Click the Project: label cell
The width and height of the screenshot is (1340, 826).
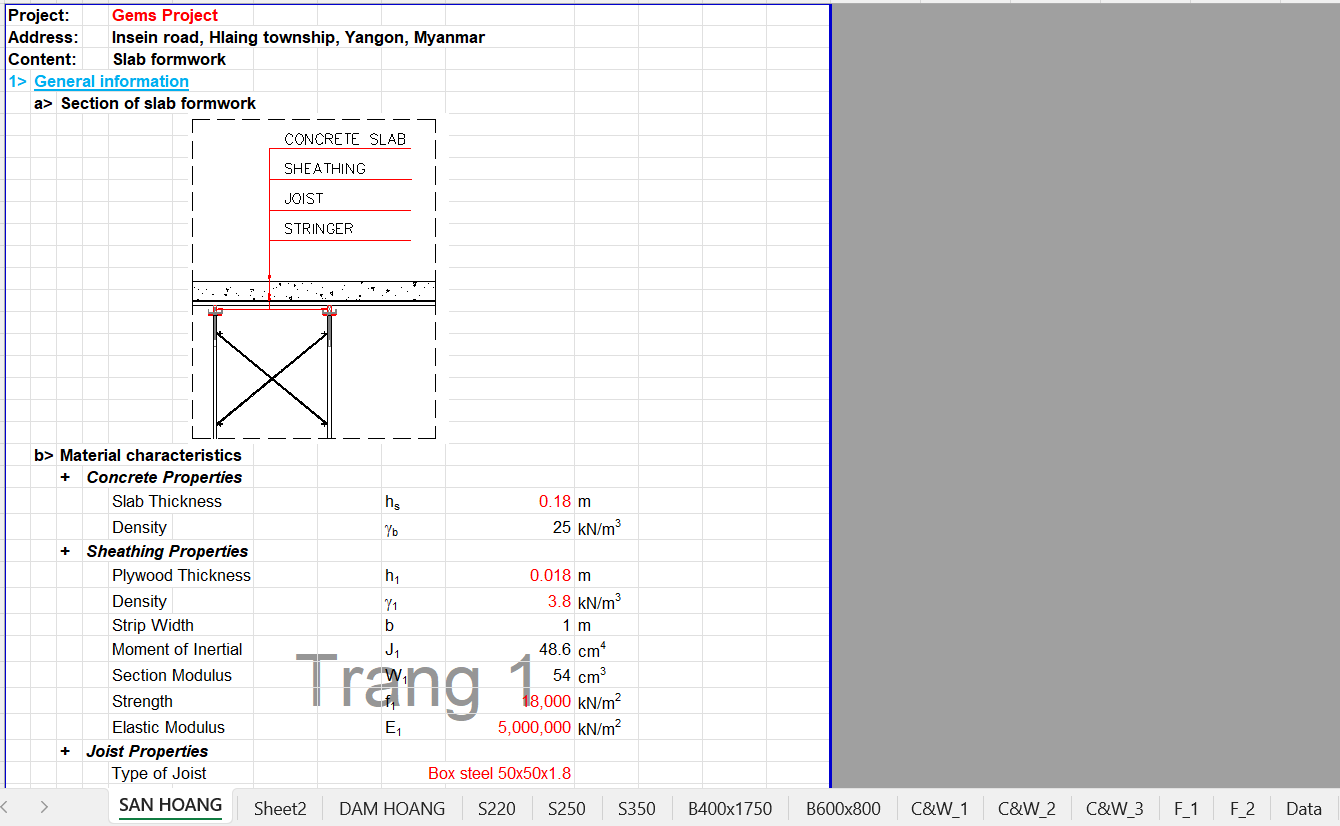click(39, 15)
